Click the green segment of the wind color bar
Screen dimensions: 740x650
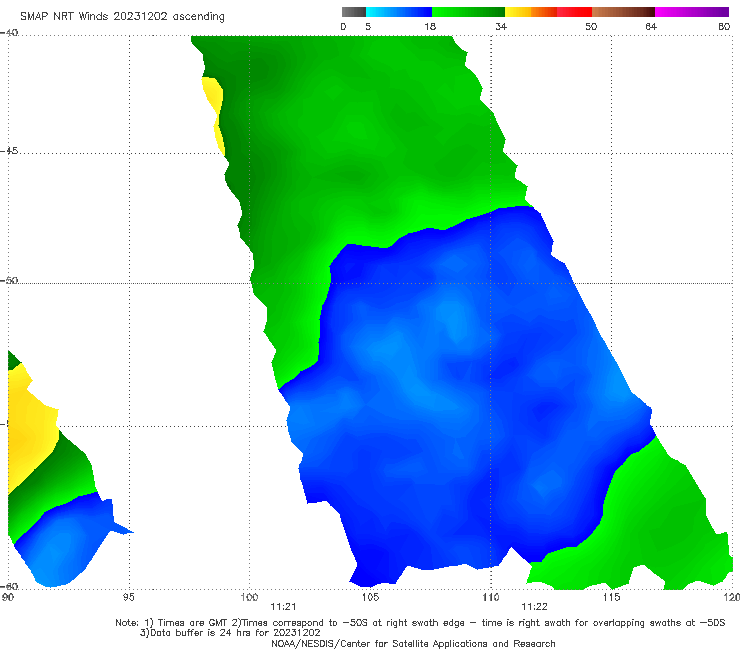click(468, 12)
